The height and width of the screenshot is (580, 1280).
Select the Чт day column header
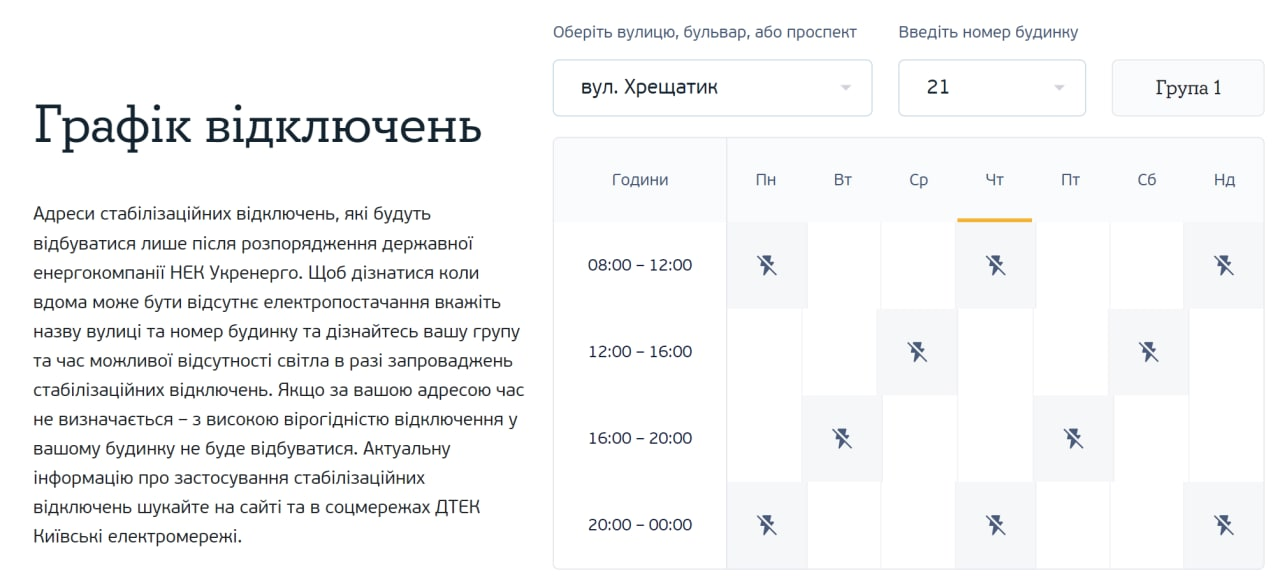tap(994, 180)
